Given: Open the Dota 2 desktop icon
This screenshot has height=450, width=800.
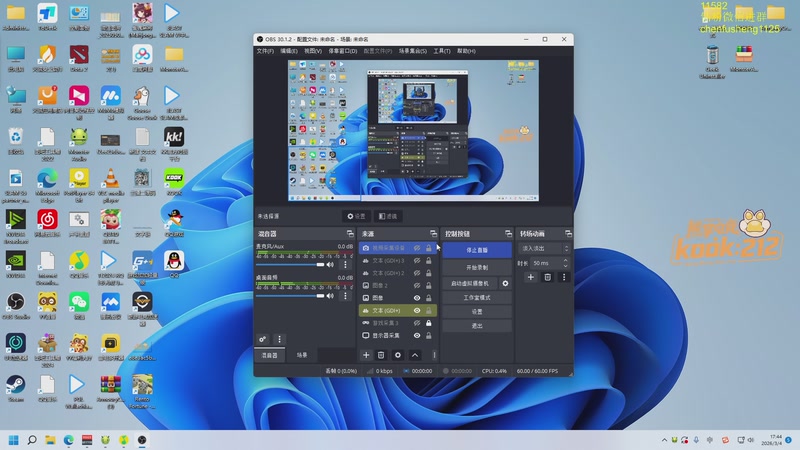Looking at the screenshot, I should tap(79, 58).
